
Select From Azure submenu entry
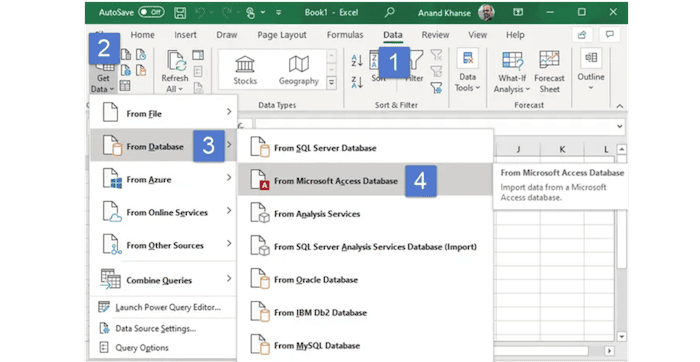point(163,179)
